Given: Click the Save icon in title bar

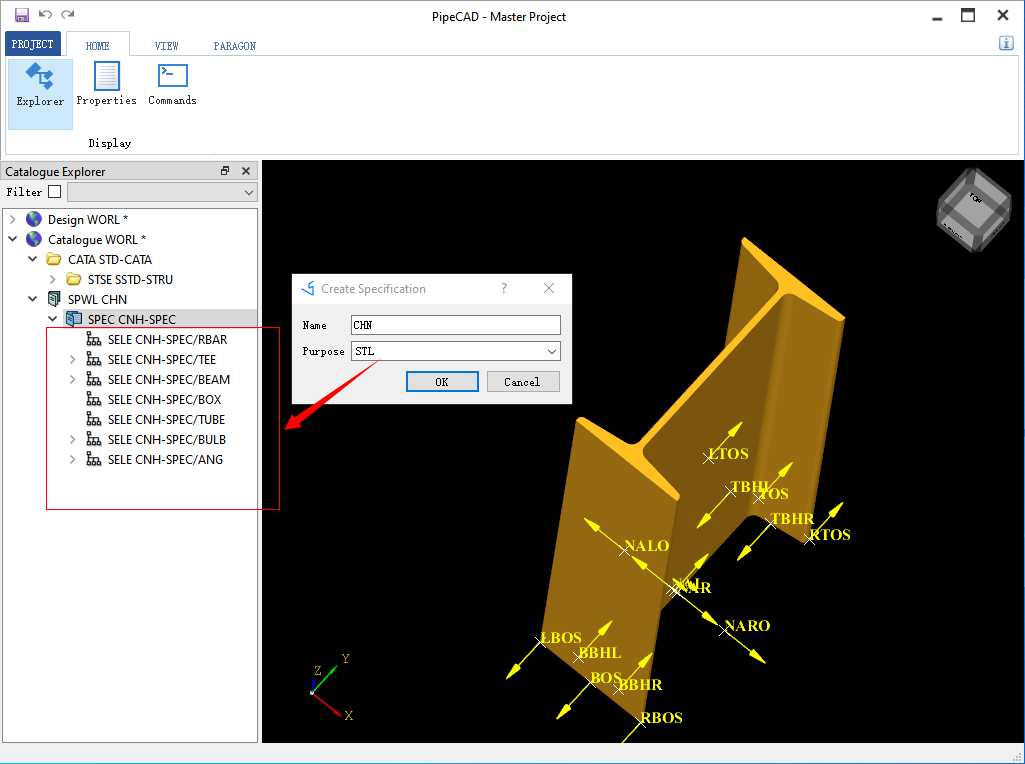Looking at the screenshot, I should click(x=22, y=15).
